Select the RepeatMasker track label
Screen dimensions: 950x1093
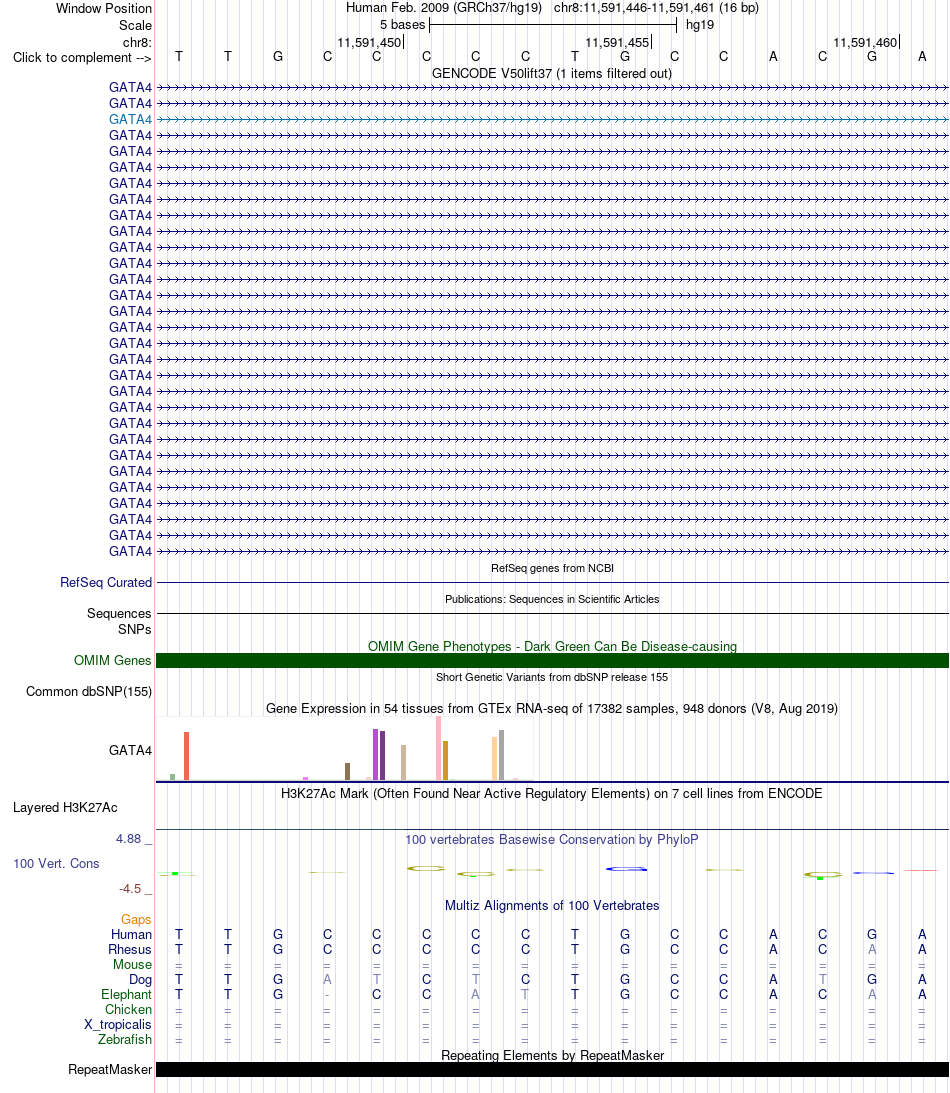[110, 1069]
